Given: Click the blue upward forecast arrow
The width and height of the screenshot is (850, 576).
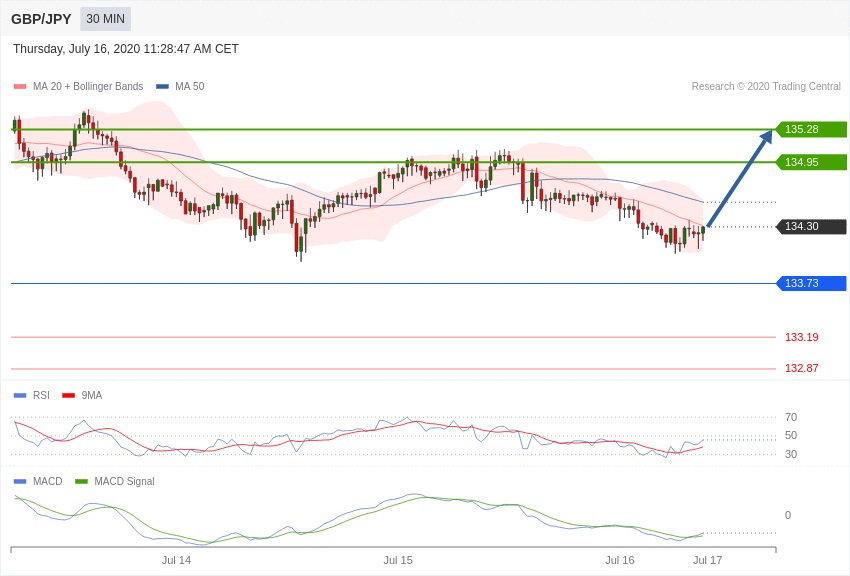Looking at the screenshot, I should pyautogui.click(x=740, y=180).
